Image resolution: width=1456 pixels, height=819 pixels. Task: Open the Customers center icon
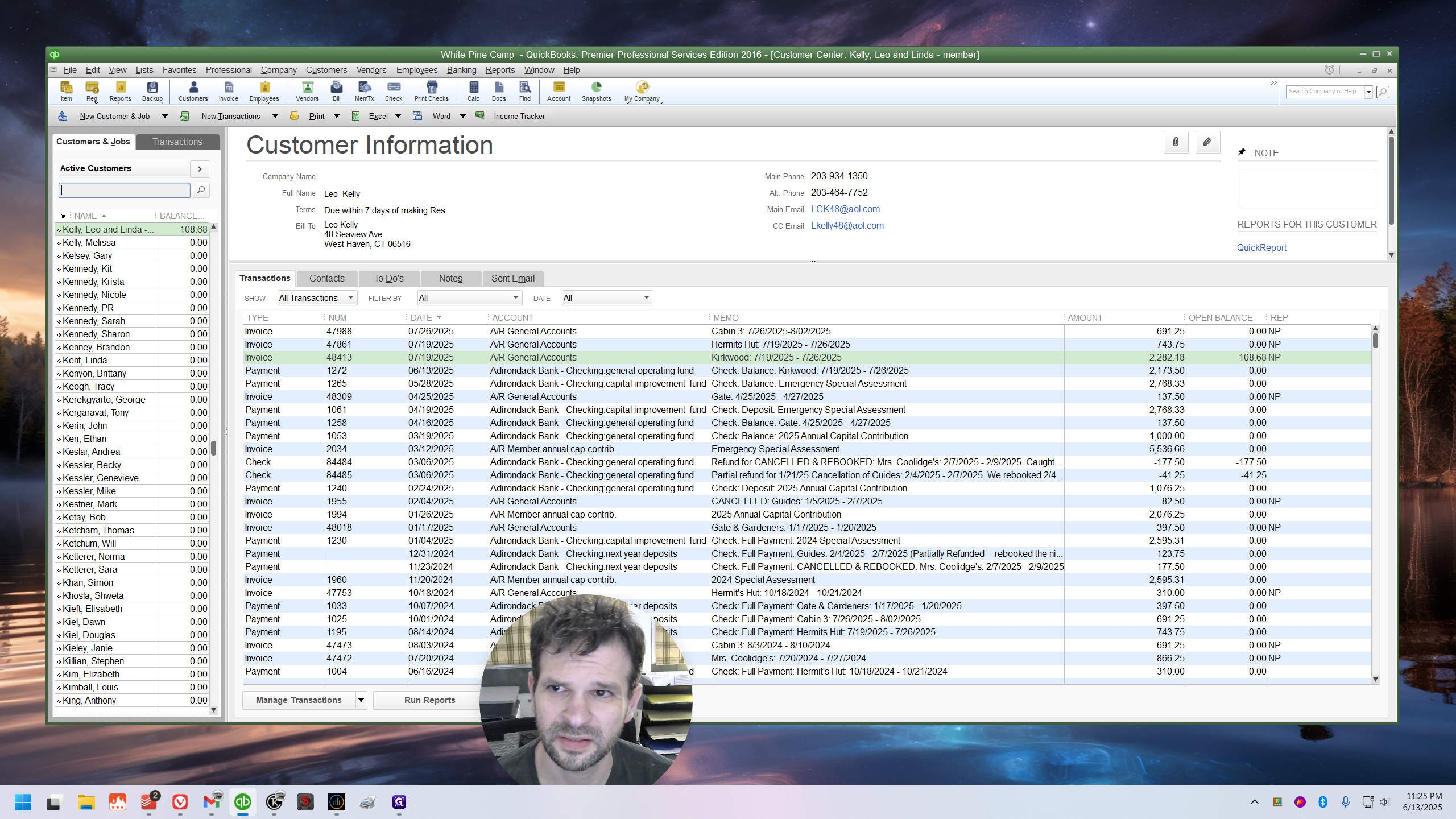[x=193, y=91]
